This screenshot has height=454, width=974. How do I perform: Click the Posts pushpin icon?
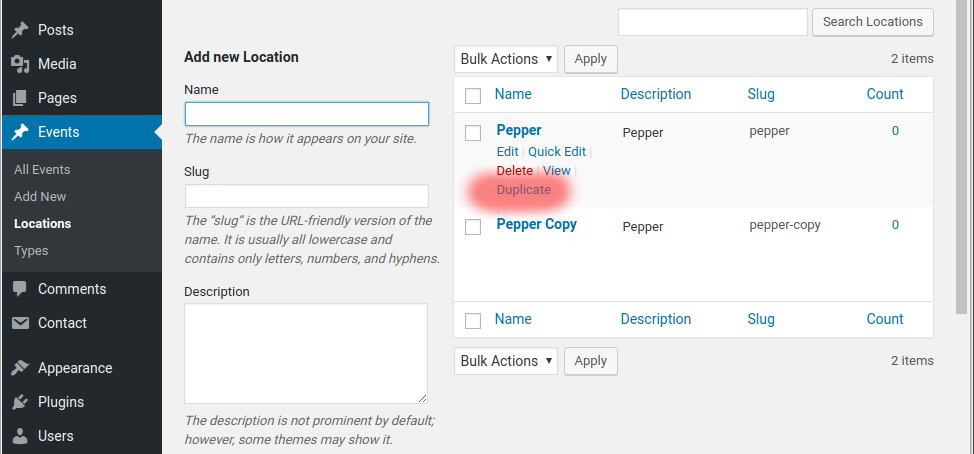click(20, 30)
